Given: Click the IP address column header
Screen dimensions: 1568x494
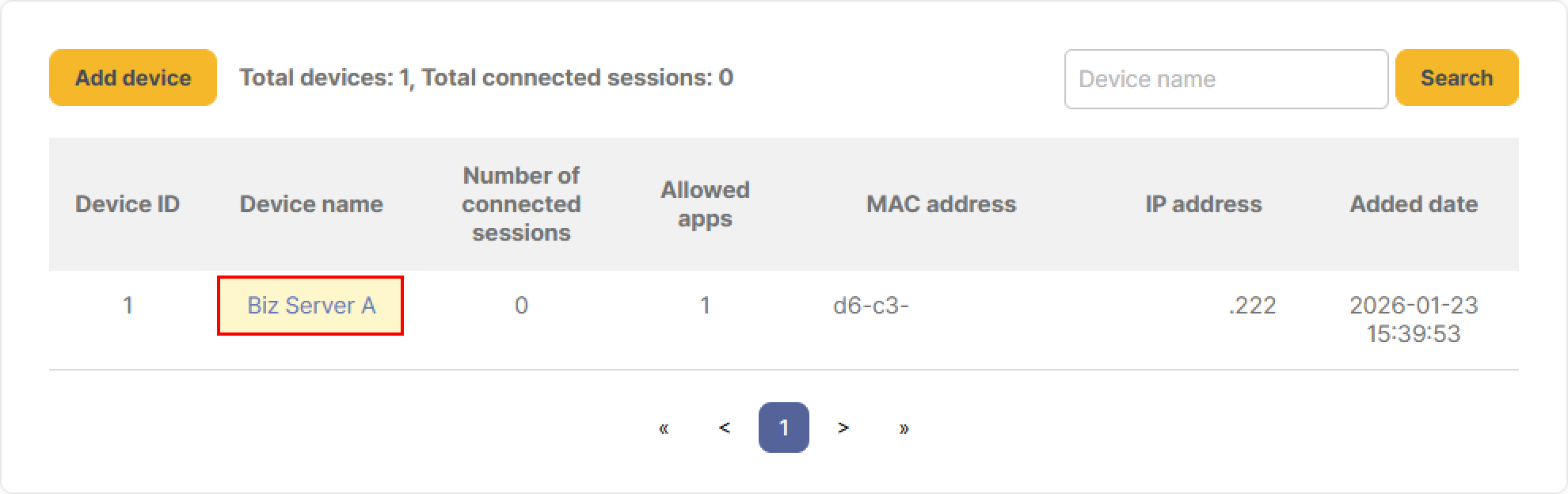Looking at the screenshot, I should tap(1203, 204).
